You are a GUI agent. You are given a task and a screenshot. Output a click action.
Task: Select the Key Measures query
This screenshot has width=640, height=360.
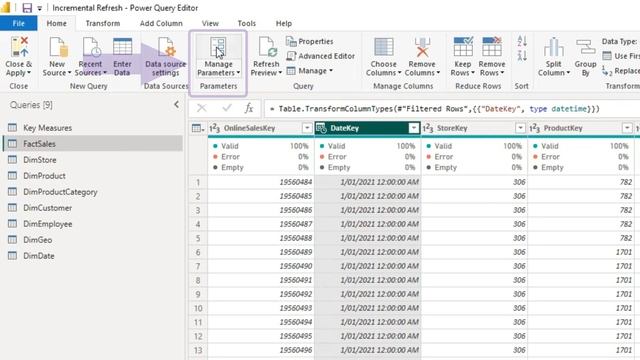click(x=92, y=128)
